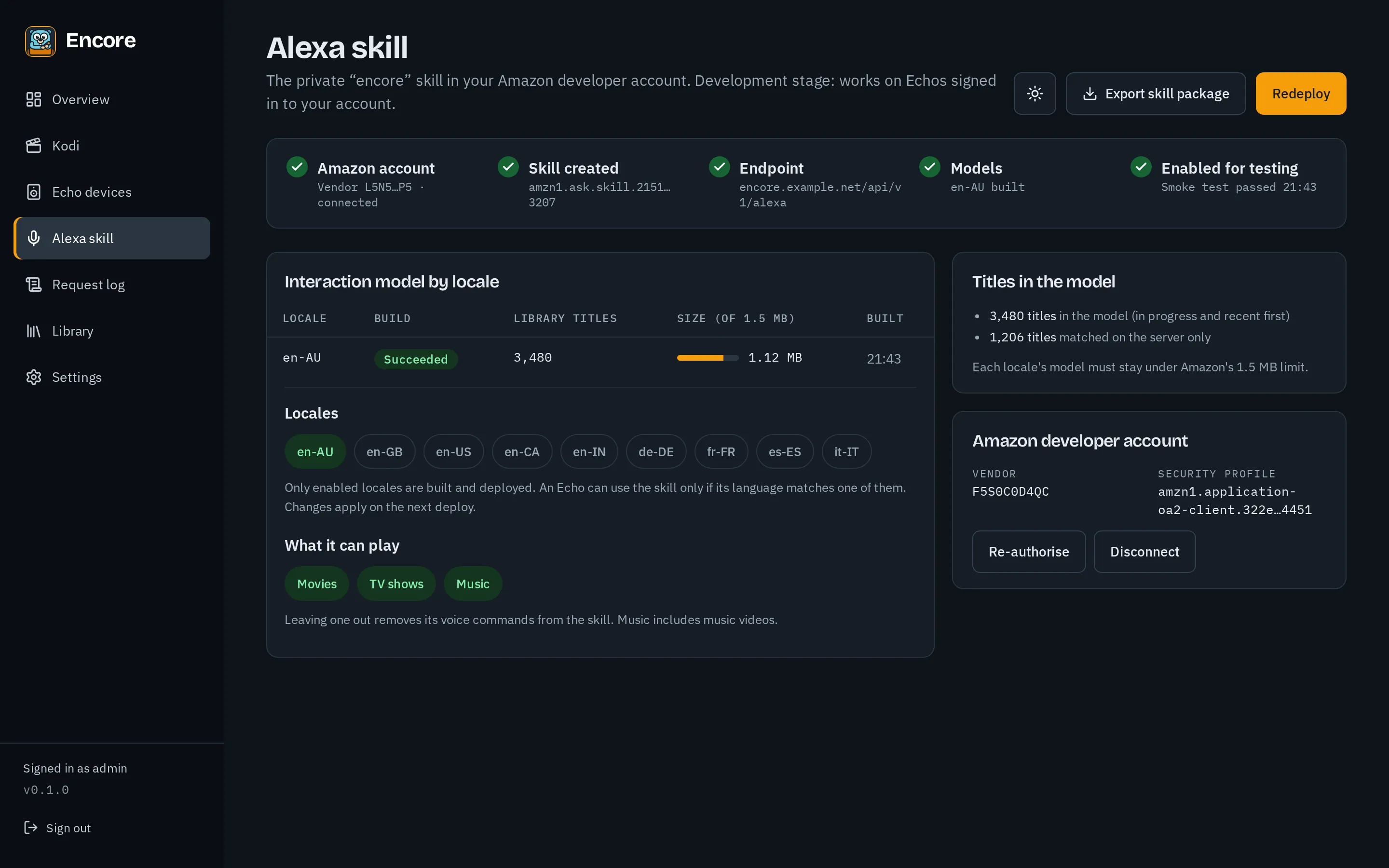1389x868 pixels.
Task: Click the Echo devices speaker icon
Action: point(34,192)
